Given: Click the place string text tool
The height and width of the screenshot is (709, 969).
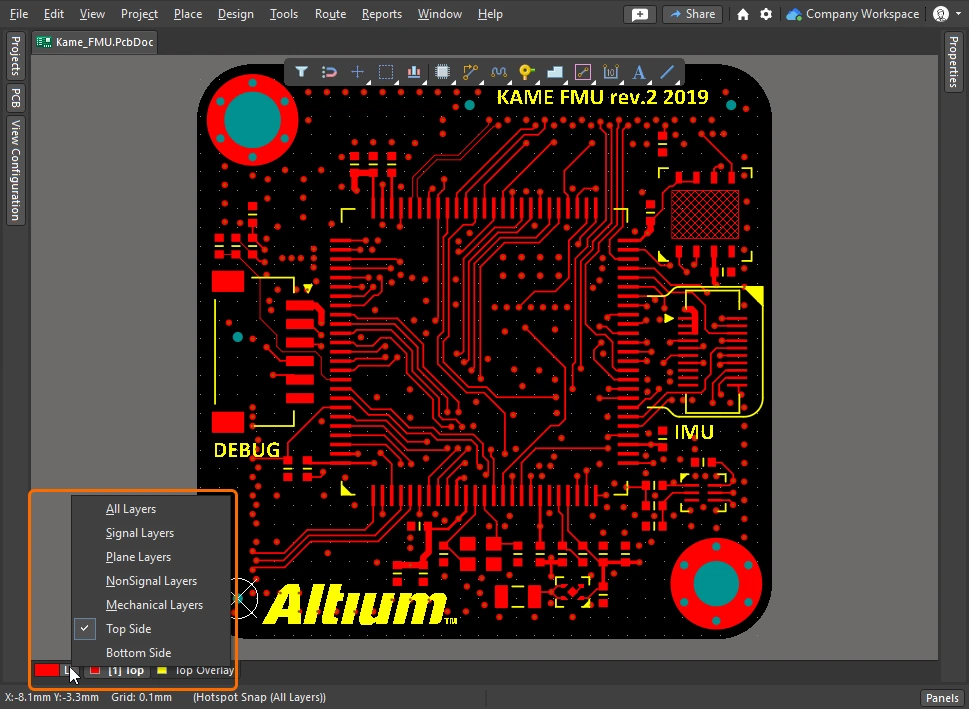Looking at the screenshot, I should 640,72.
